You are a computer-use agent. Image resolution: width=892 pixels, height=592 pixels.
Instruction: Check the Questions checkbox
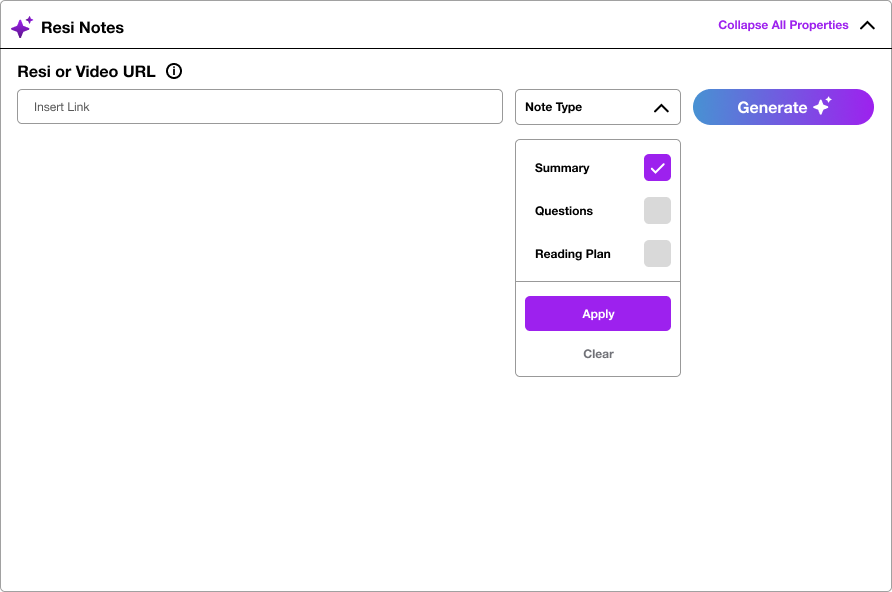tap(657, 210)
